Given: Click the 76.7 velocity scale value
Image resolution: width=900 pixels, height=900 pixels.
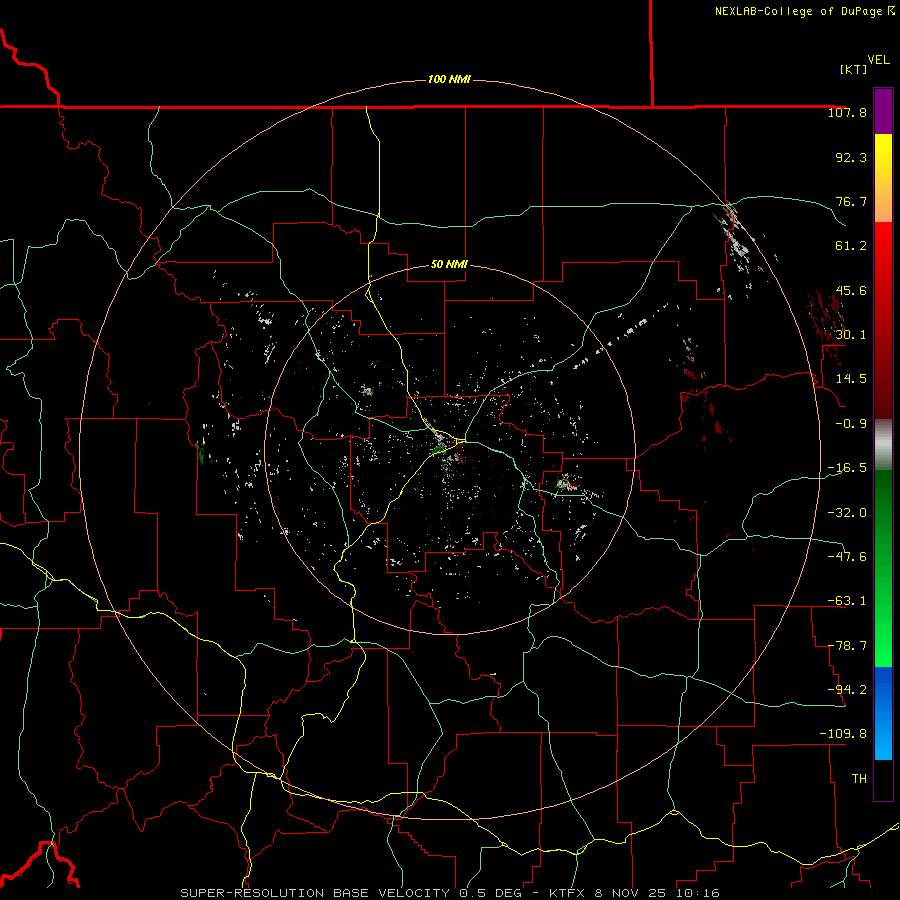Looking at the screenshot, I should (x=851, y=201).
